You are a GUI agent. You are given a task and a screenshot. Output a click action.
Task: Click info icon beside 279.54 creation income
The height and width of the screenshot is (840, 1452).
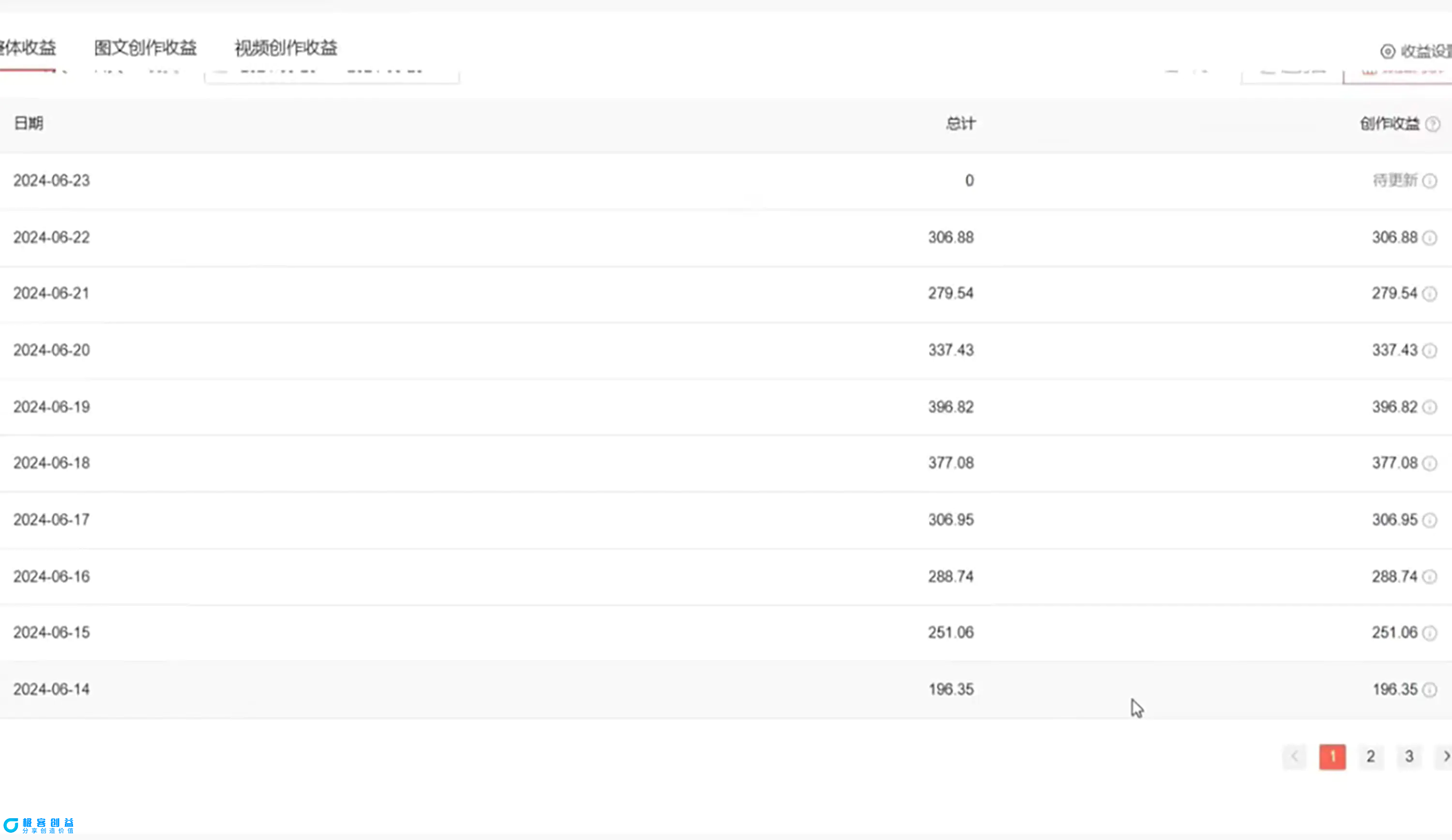tap(1430, 294)
